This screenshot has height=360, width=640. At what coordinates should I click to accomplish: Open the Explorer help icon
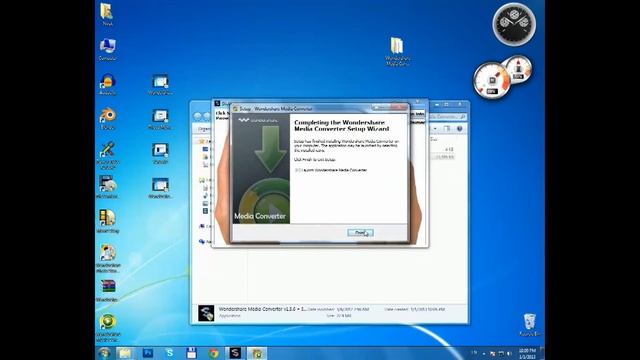[460, 129]
